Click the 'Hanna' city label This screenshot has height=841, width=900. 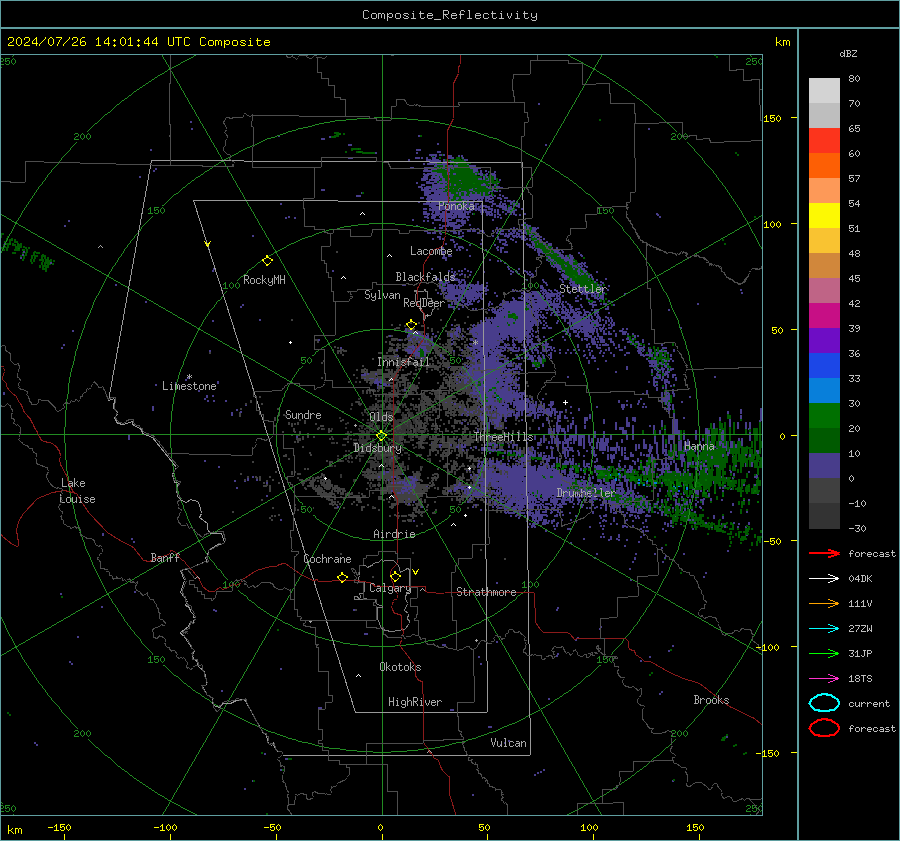point(699,446)
